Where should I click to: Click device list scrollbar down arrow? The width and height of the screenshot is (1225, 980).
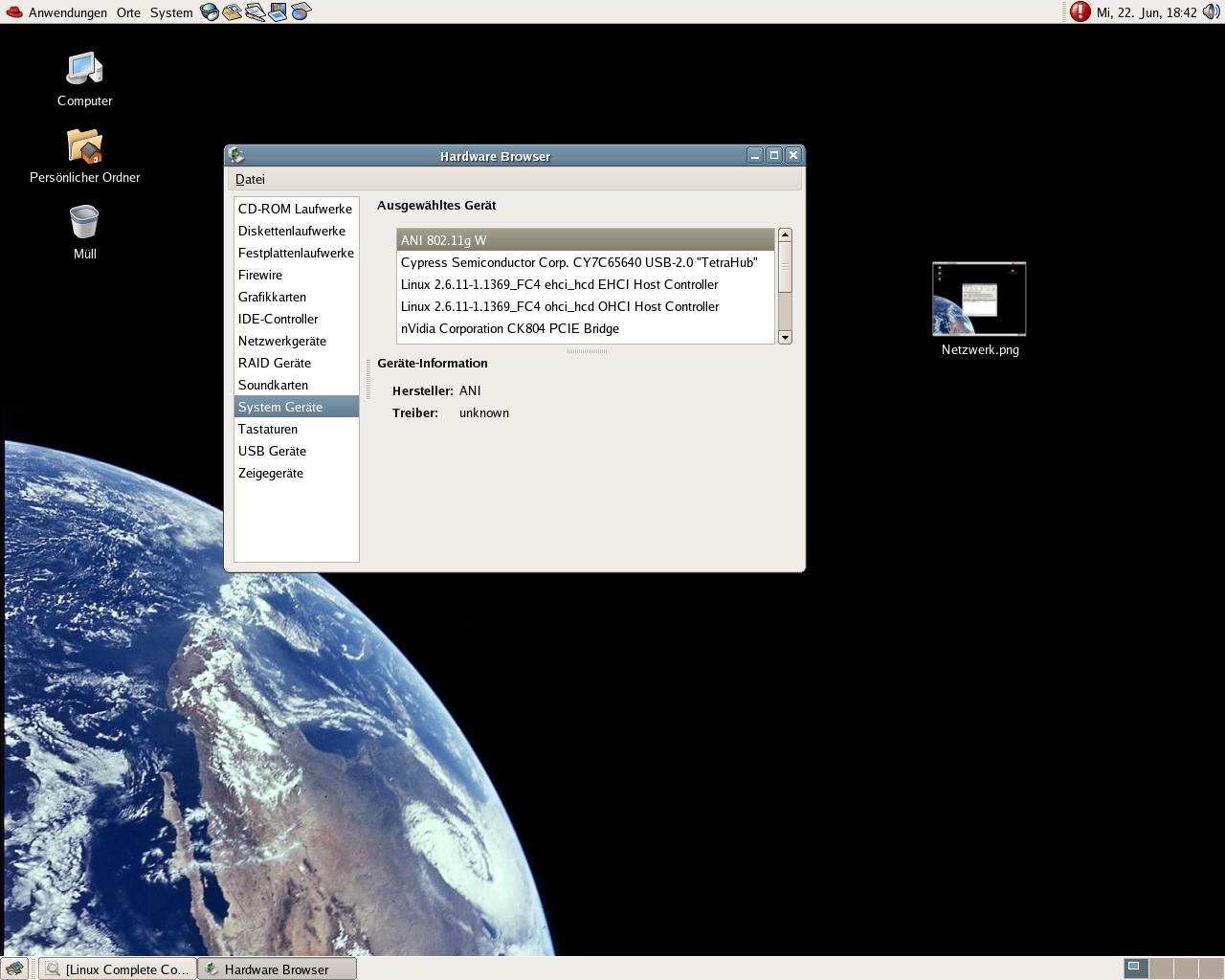(785, 337)
